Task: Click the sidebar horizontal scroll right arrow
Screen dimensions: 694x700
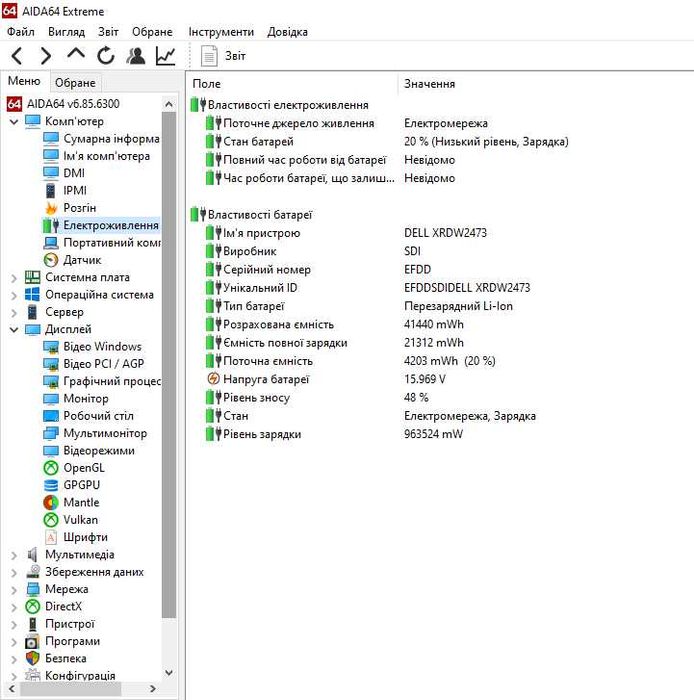Action: 153,689
